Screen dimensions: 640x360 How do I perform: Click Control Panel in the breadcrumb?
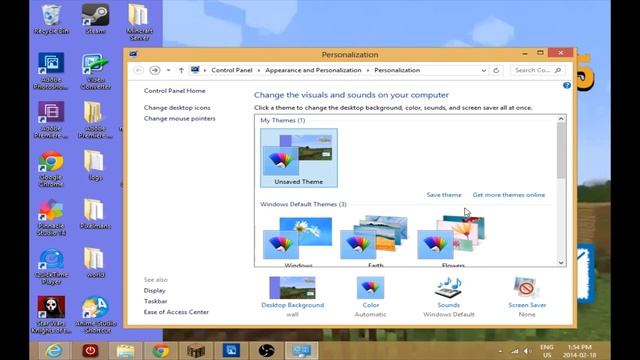[232, 70]
